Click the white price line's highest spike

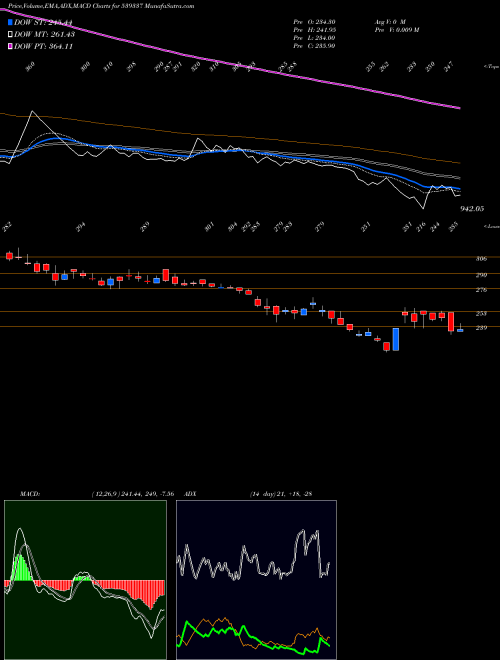click(32, 112)
